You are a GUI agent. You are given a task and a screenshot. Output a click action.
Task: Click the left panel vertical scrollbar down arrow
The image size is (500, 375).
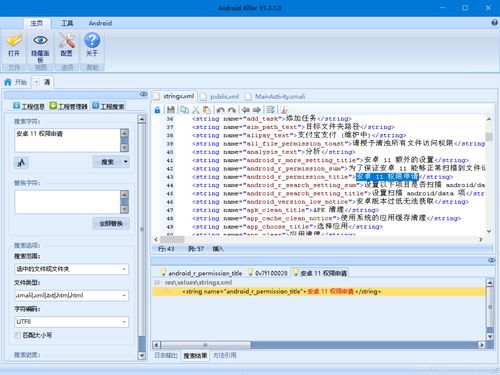coord(141,356)
